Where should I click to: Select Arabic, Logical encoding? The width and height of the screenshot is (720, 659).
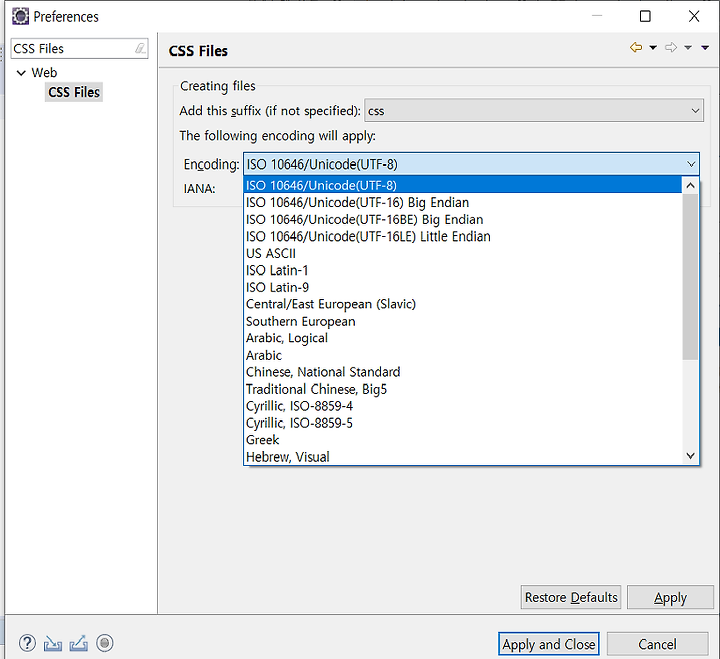462,338
